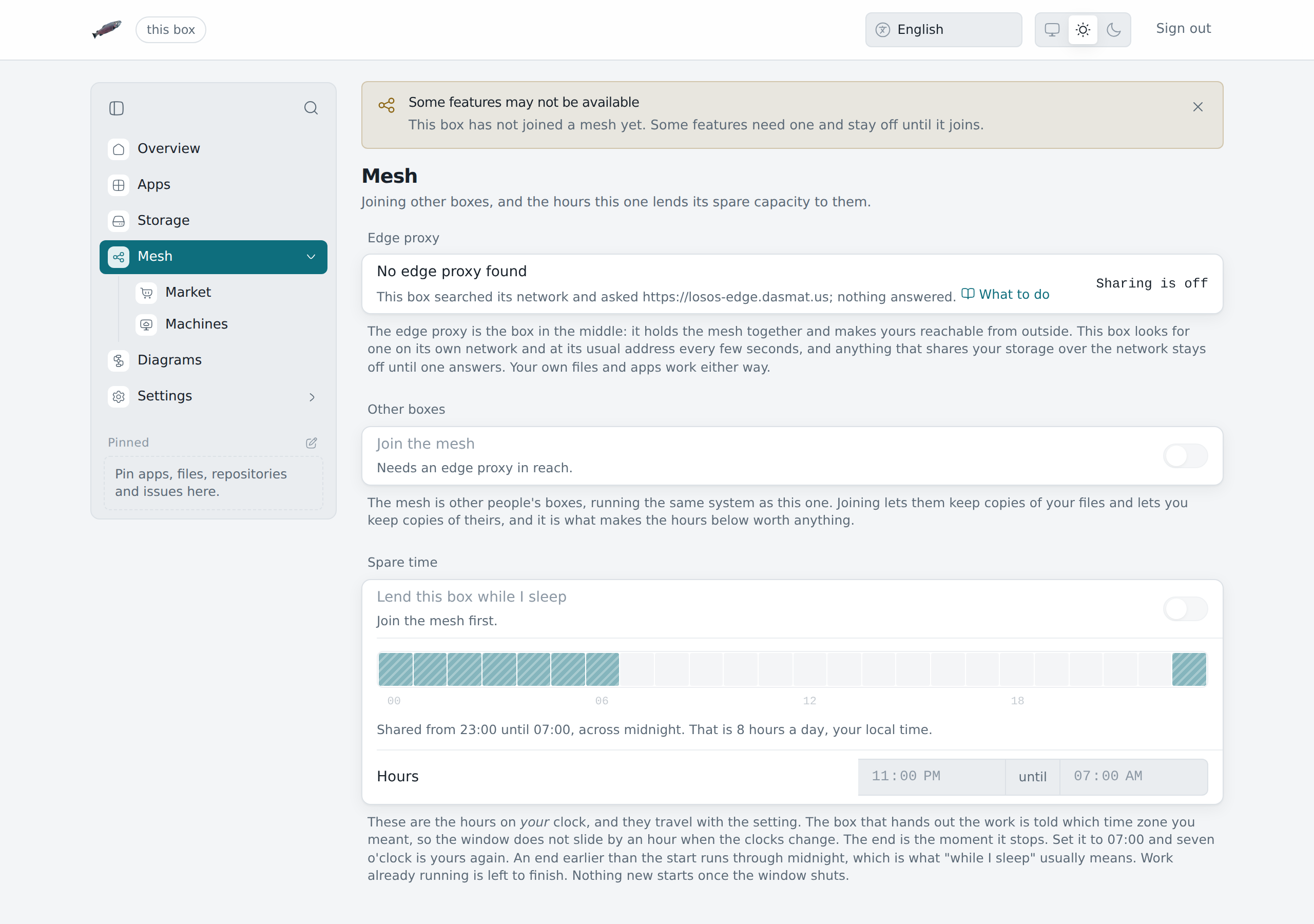
Task: Click the 07:00 AM end time field
Action: (1133, 776)
